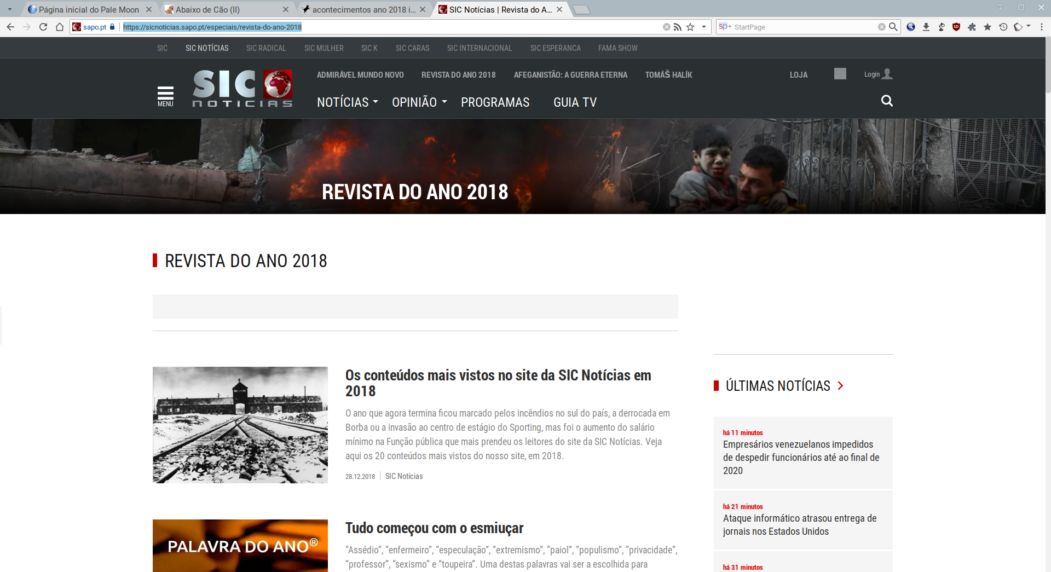This screenshot has width=1051, height=572.
Task: Open ADMIRÁVEL MUNDO NOVO link
Action: pyautogui.click(x=360, y=74)
